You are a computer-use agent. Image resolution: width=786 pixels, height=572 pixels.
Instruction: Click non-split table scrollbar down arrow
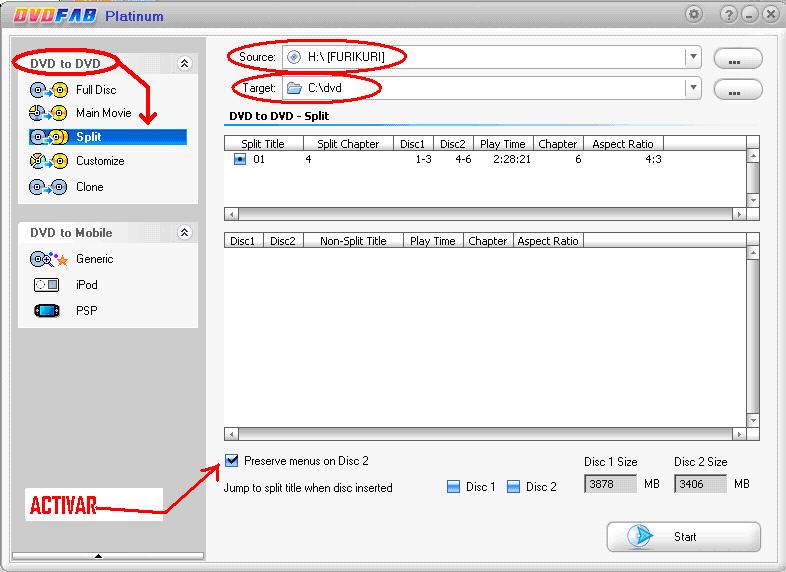(753, 420)
